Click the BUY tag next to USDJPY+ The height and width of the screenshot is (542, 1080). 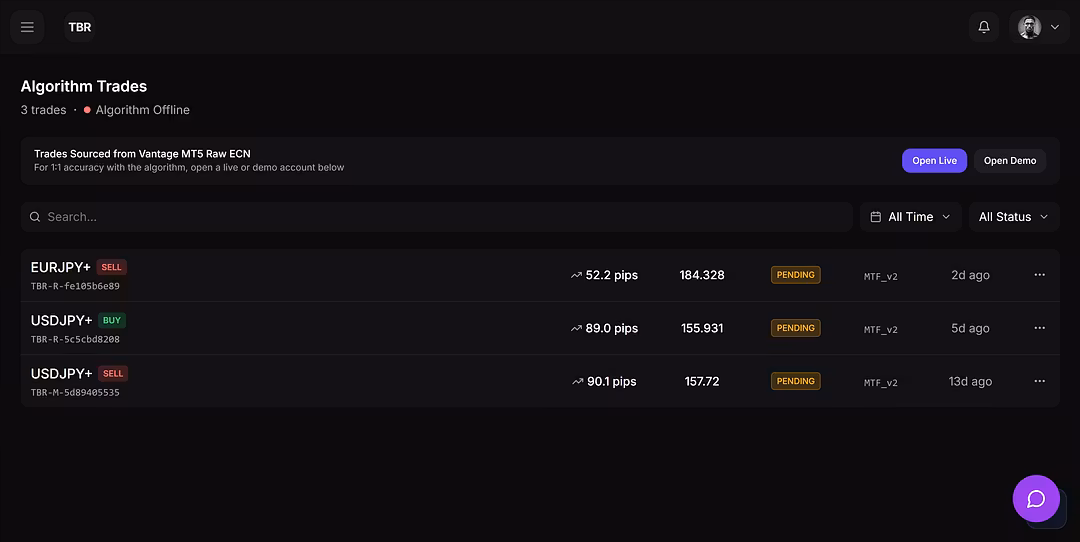tap(112, 321)
